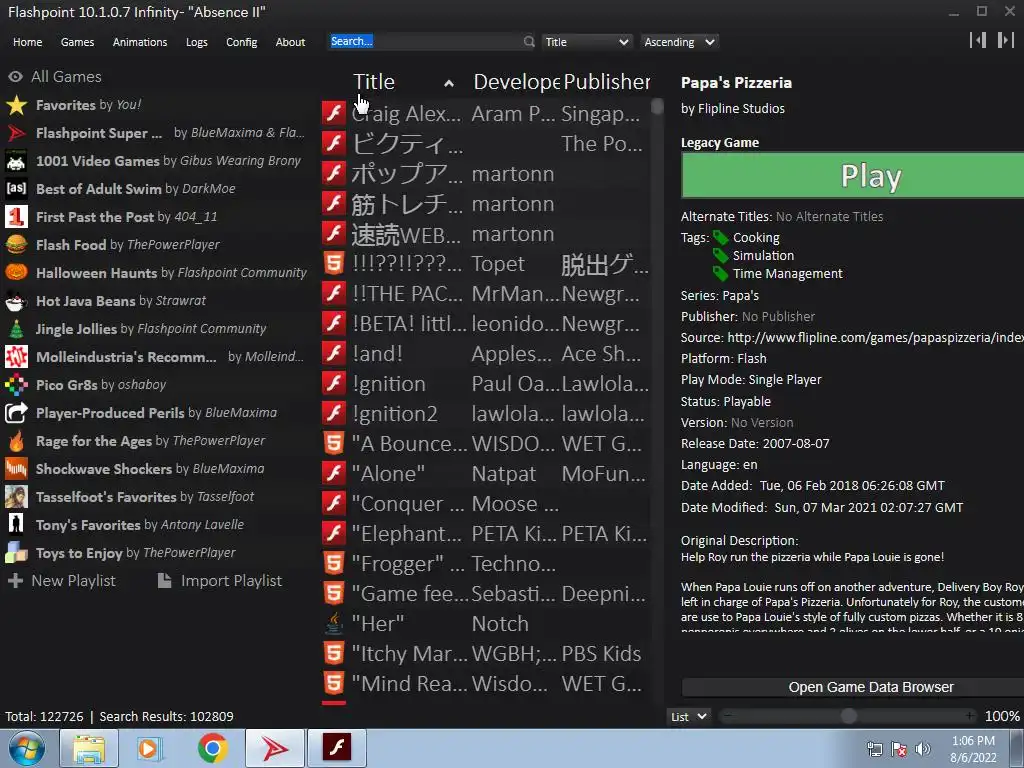1024x768 pixels.
Task: Open the List layout dropdown
Action: (688, 716)
